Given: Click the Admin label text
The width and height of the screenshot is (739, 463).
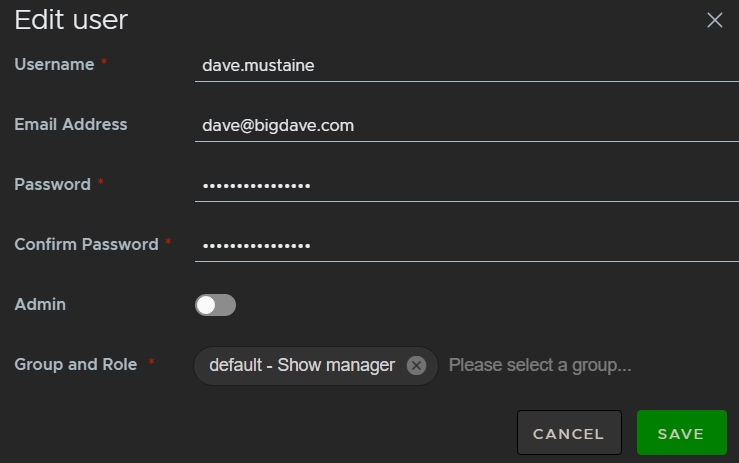Looking at the screenshot, I should 40,304.
